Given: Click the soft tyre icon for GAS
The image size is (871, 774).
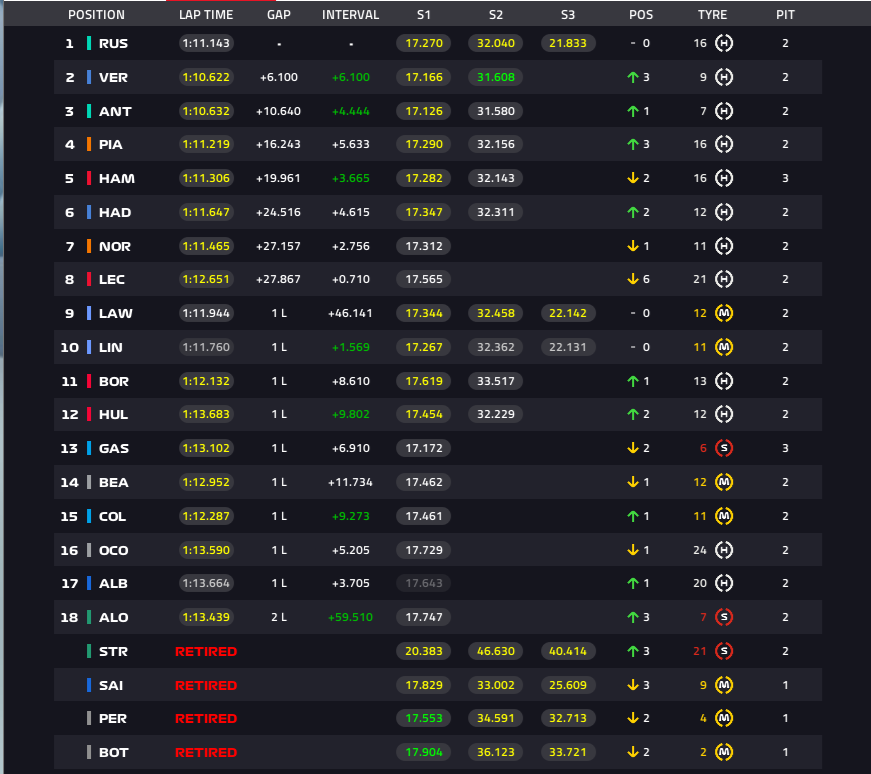Looking at the screenshot, I should point(724,448).
